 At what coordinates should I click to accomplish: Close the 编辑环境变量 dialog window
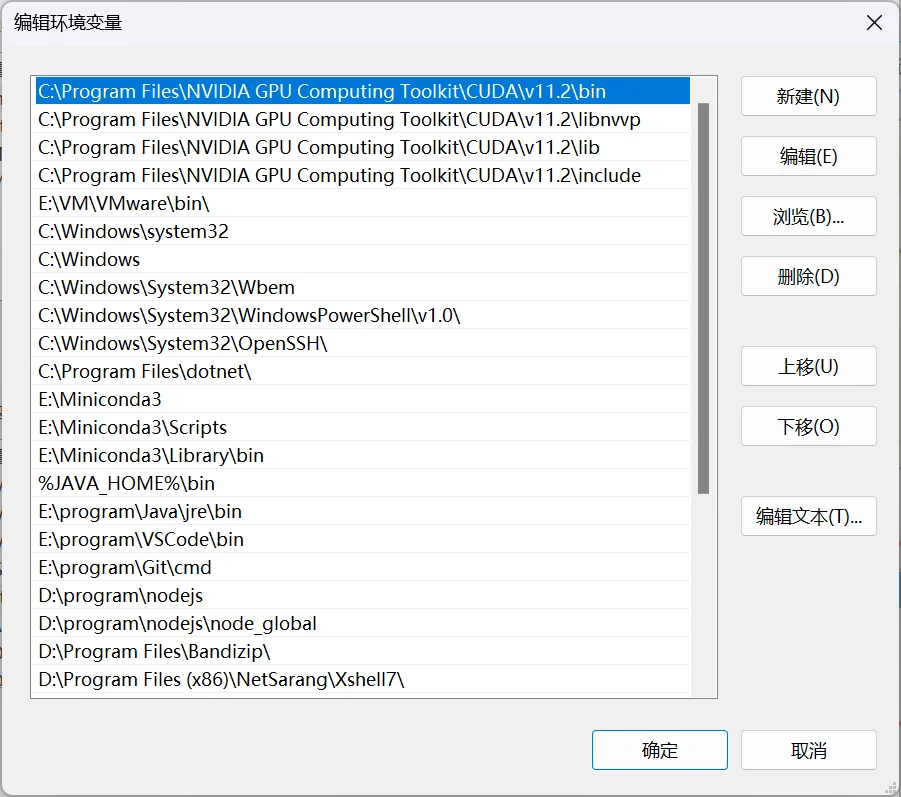coord(874,23)
